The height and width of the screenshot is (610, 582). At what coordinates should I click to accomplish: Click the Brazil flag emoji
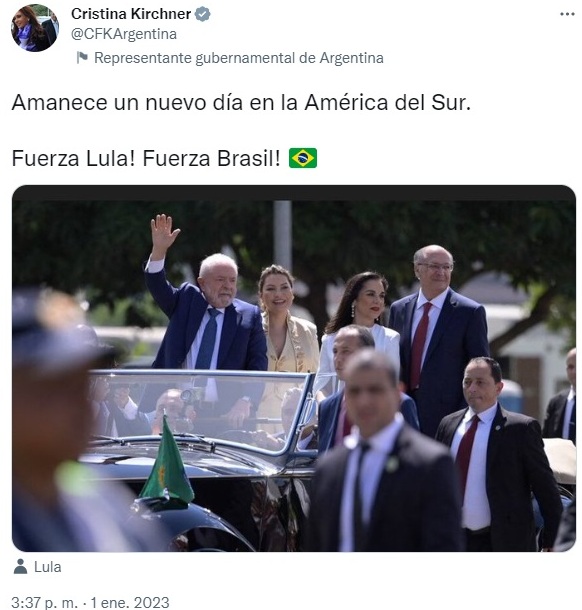tap(303, 158)
